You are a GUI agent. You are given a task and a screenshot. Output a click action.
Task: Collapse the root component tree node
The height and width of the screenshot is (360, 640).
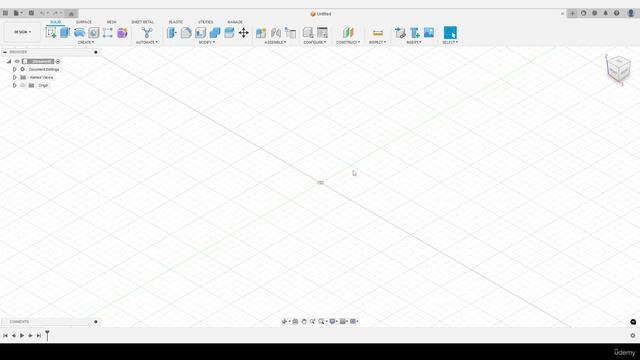(x=9, y=61)
